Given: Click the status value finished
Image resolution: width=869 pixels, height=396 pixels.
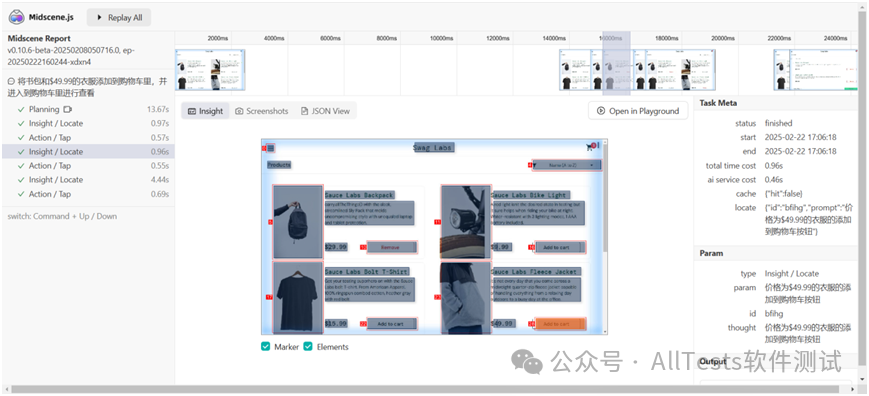Looking at the screenshot, I should click(778, 123).
